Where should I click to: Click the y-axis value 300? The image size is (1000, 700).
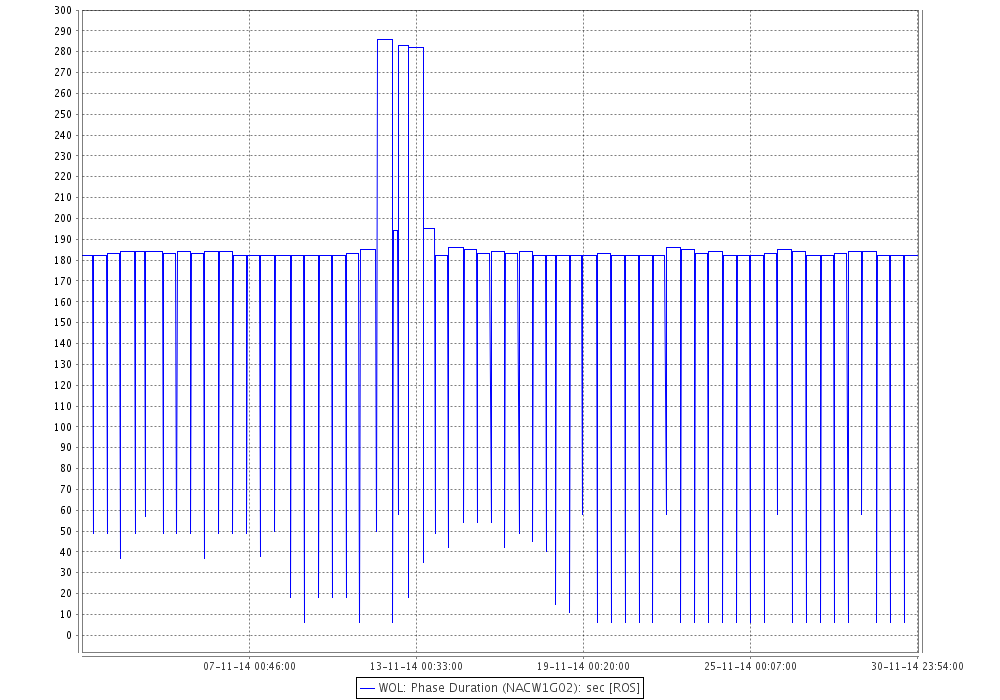[63, 10]
